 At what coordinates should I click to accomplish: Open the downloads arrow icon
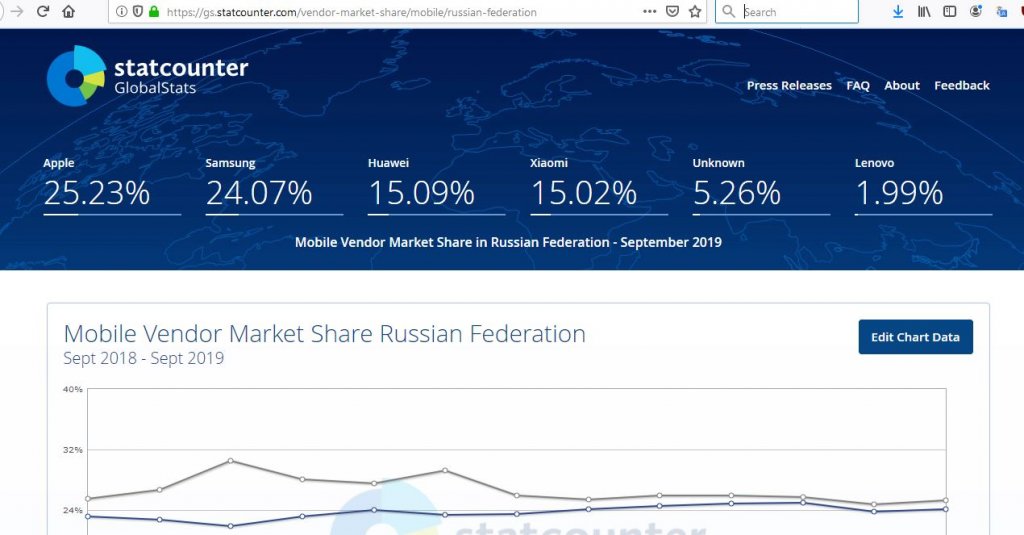898,11
